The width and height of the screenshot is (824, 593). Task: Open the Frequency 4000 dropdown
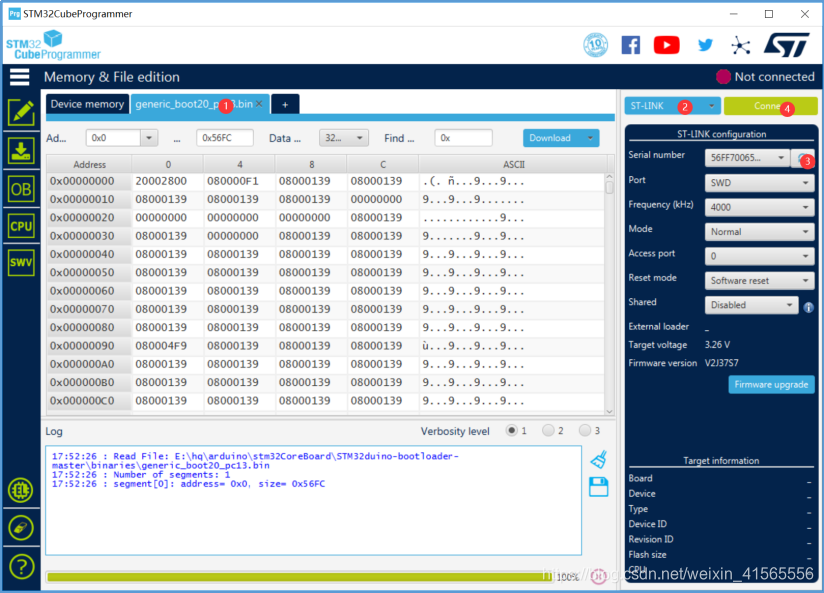(759, 207)
